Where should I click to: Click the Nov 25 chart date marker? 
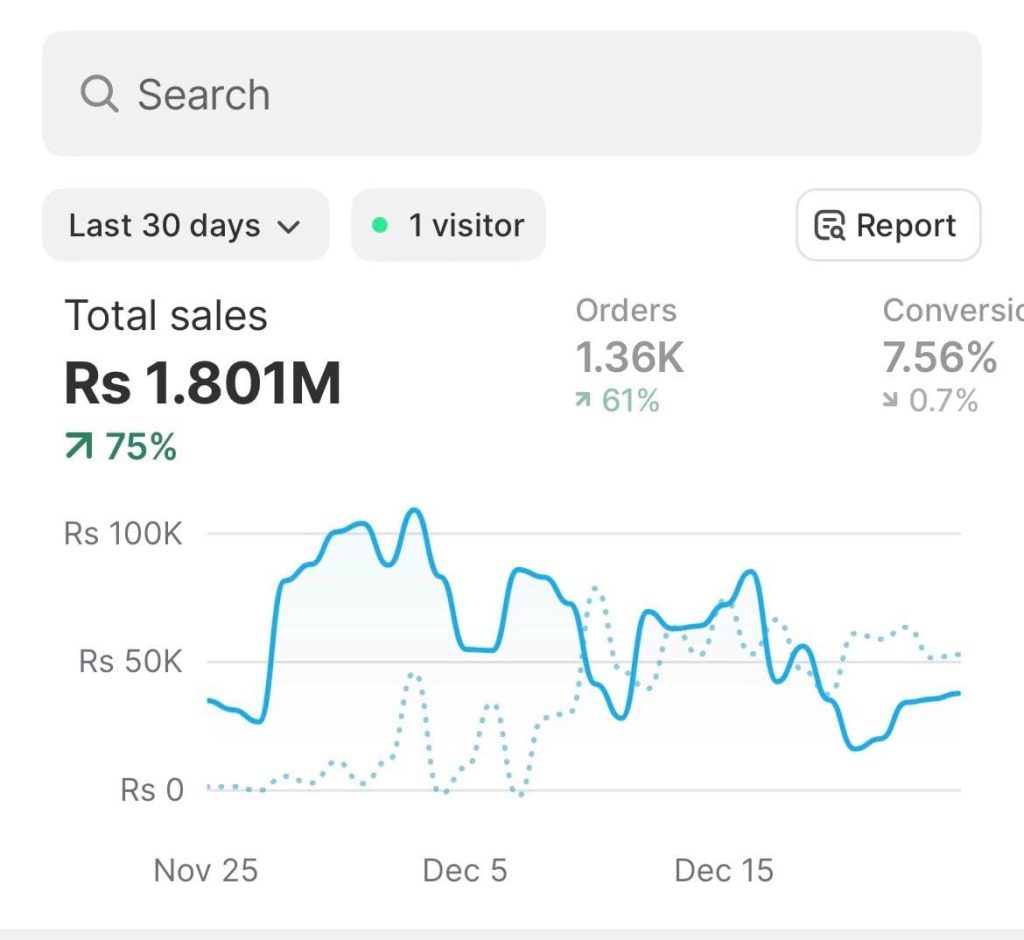coord(206,870)
